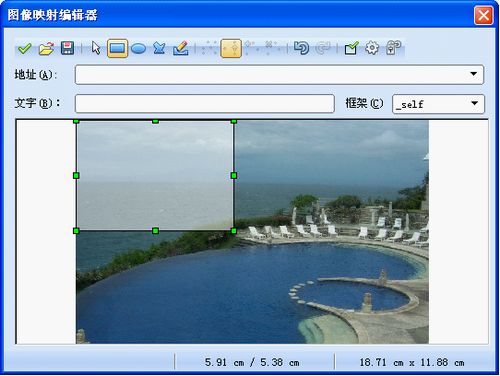Choose the Rectangle hotspot tool
The image size is (500, 376).
[x=117, y=48]
